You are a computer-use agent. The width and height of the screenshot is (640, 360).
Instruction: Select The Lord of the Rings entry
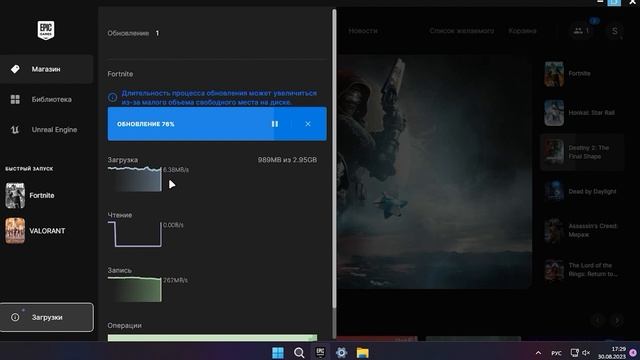[582, 270]
